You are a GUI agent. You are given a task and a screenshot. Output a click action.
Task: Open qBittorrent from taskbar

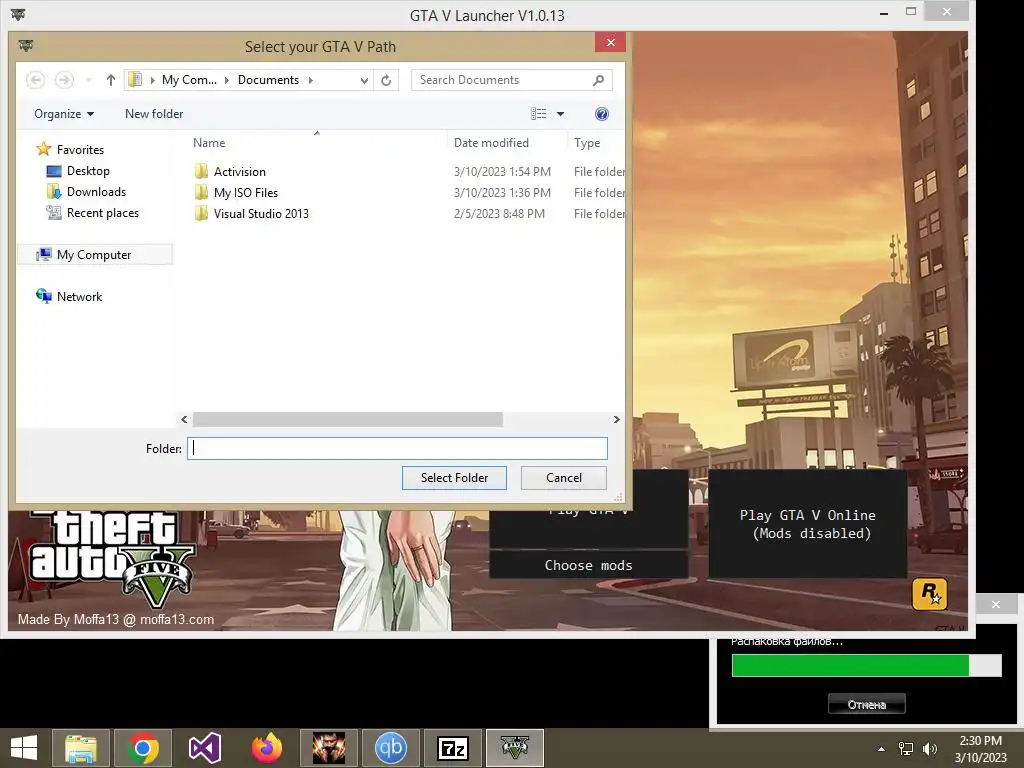pyautogui.click(x=391, y=748)
